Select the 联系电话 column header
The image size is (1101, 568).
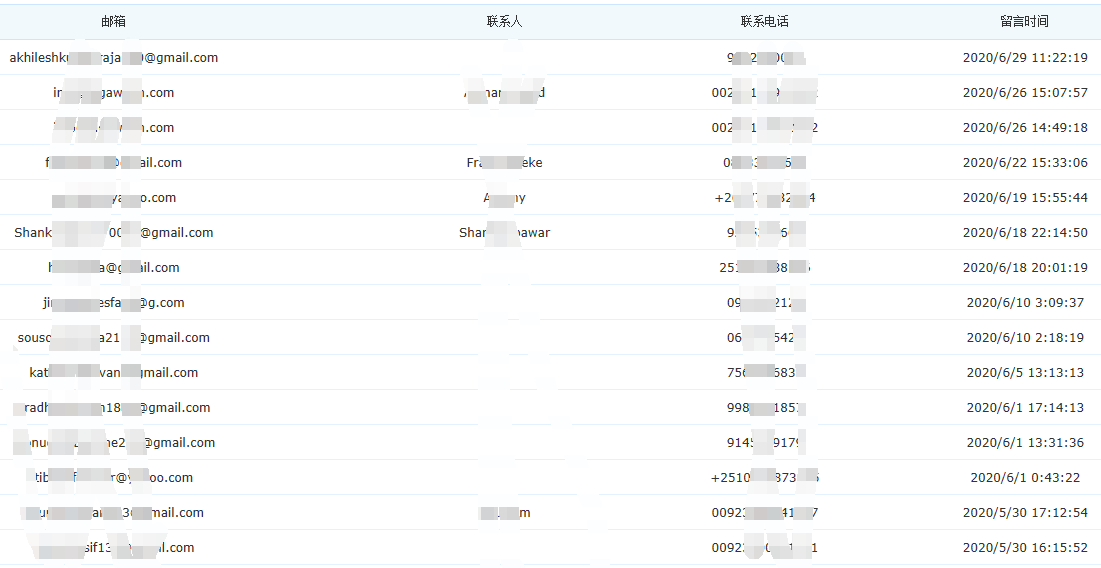pos(764,21)
